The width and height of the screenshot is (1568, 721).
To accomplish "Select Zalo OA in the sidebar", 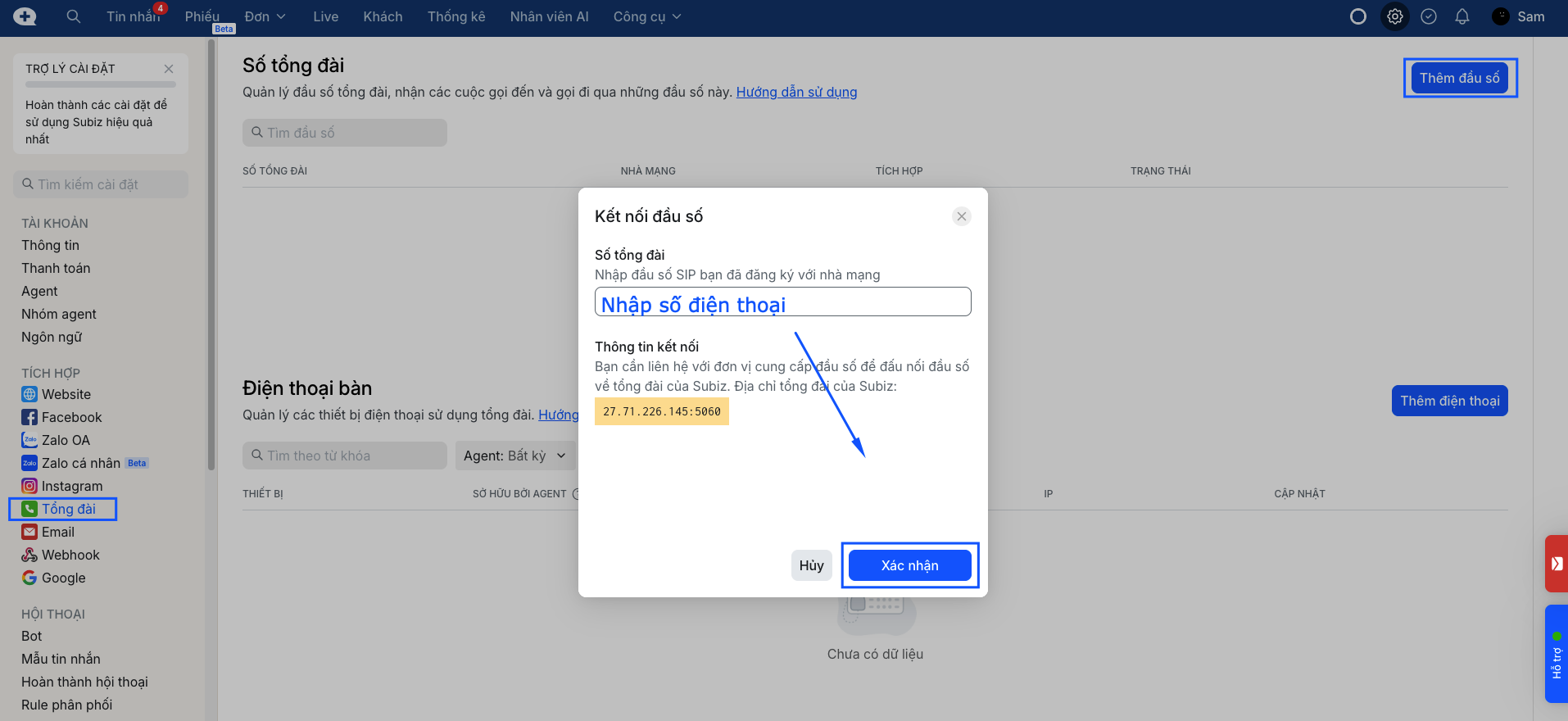I will pyautogui.click(x=66, y=440).
